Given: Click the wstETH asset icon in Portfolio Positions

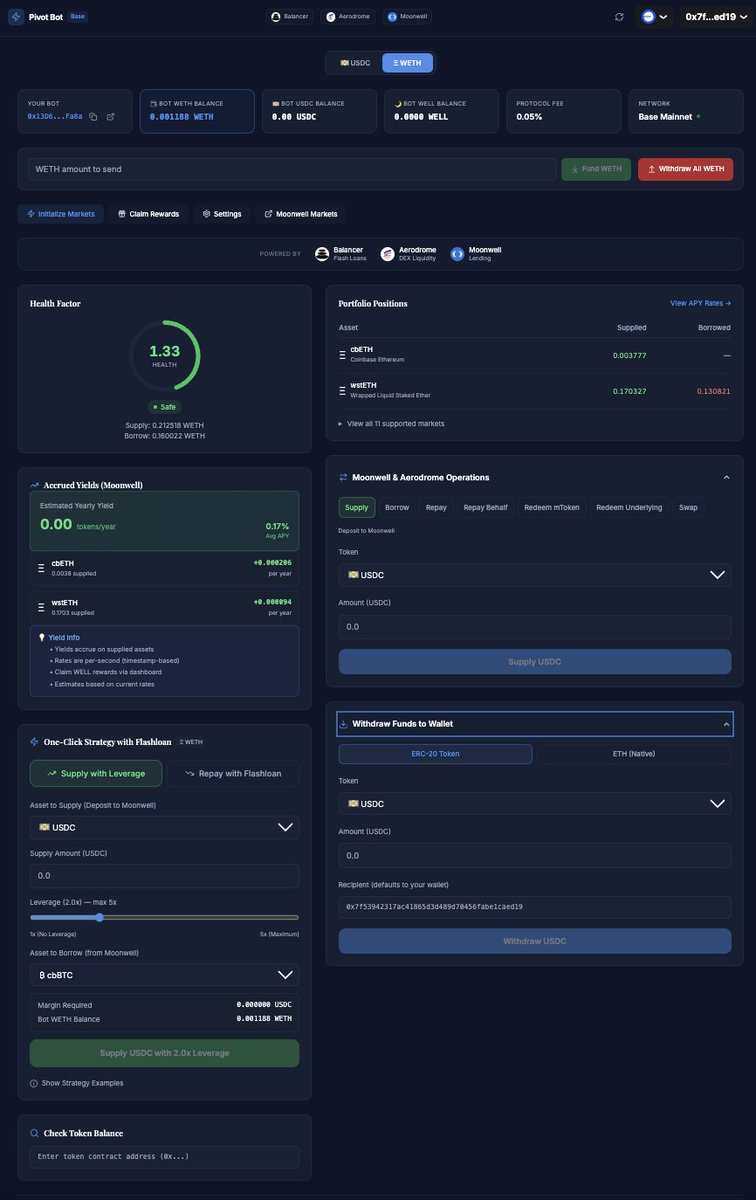Looking at the screenshot, I should pyautogui.click(x=343, y=390).
